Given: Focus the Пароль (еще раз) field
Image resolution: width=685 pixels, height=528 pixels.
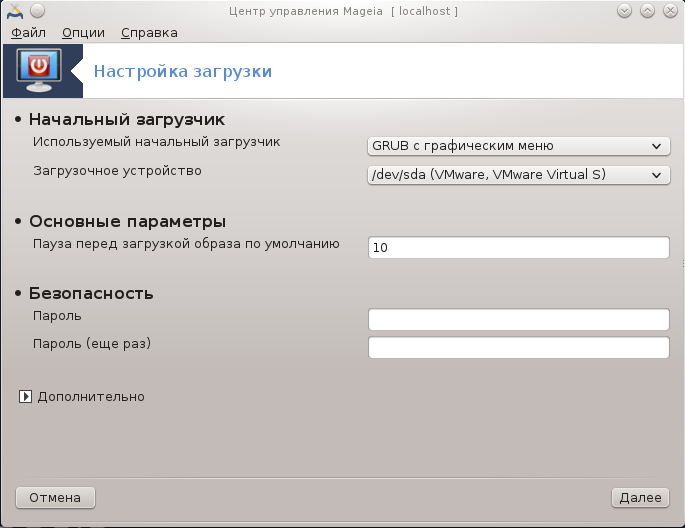Looking at the screenshot, I should [519, 347].
